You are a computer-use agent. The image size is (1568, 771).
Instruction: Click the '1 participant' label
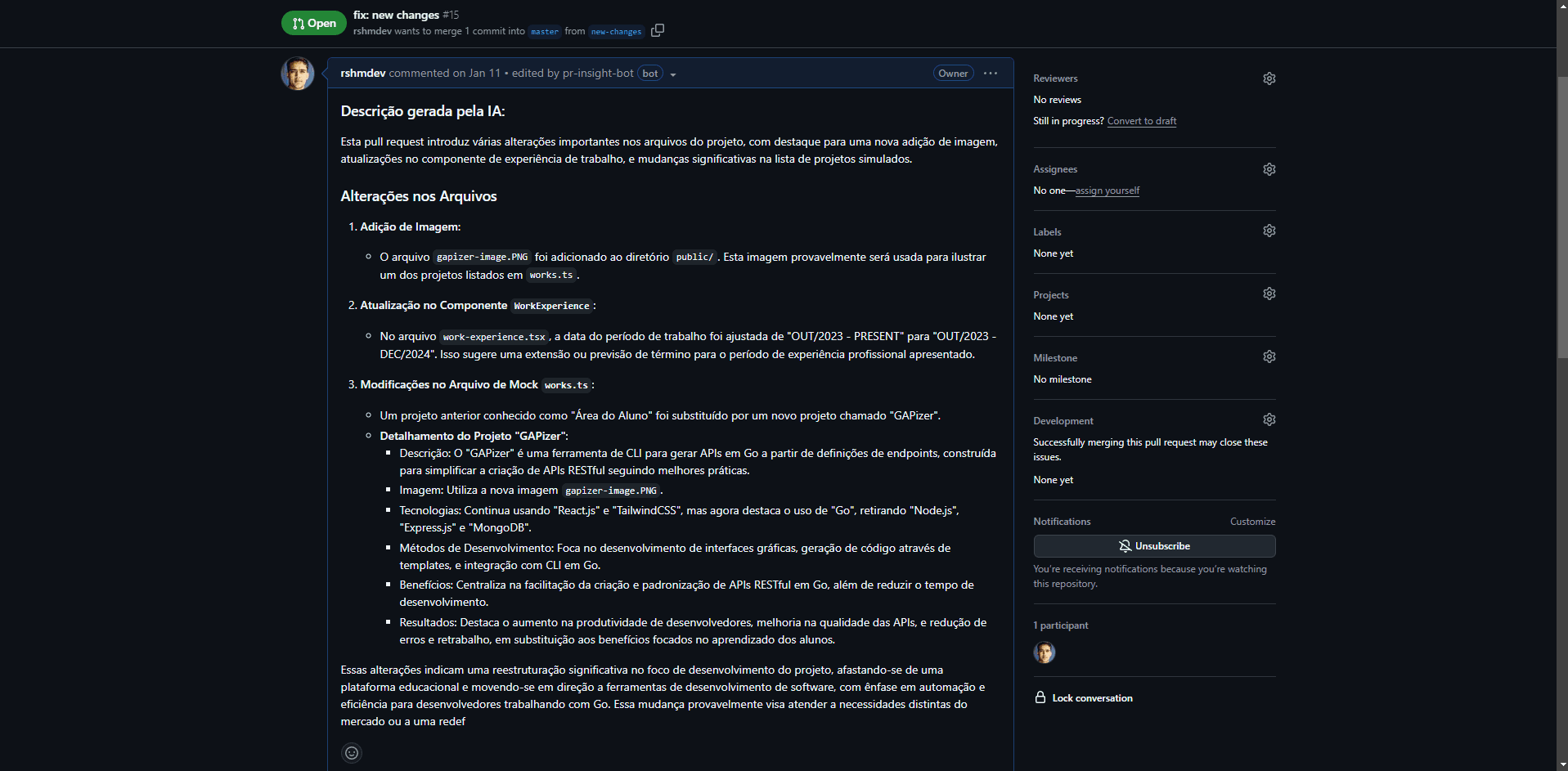[x=1061, y=625]
